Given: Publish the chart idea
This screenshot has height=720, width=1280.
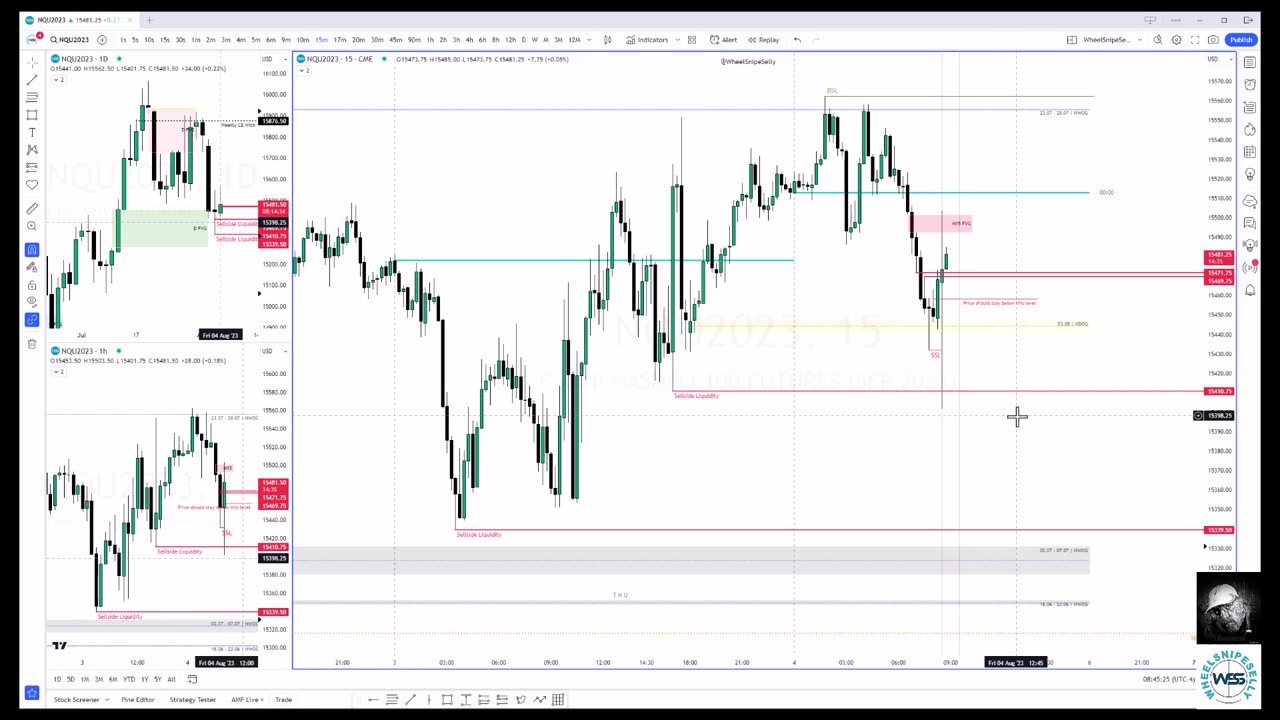Looking at the screenshot, I should (x=1241, y=40).
